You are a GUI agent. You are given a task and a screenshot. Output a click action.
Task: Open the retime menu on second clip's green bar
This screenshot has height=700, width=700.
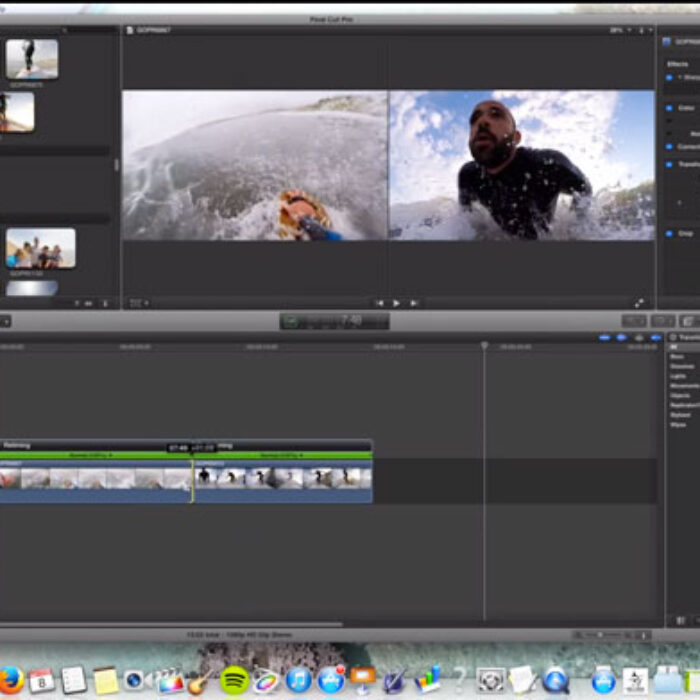pos(281,455)
